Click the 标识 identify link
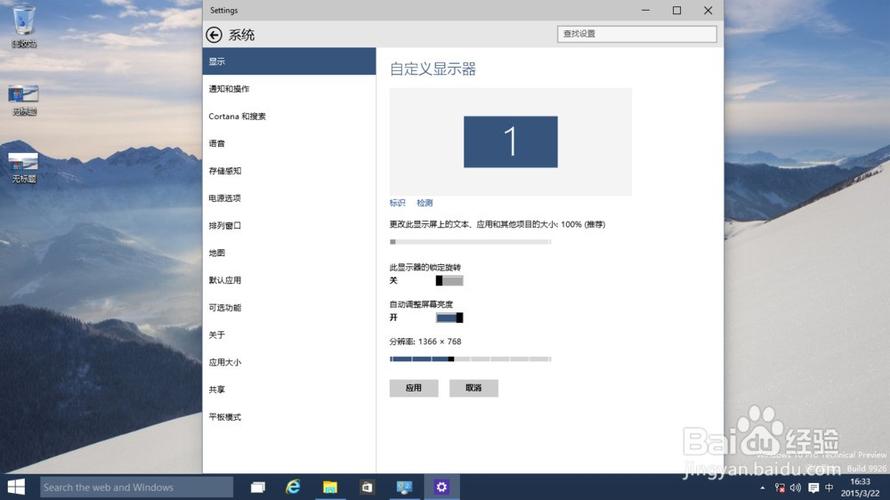 [x=397, y=203]
